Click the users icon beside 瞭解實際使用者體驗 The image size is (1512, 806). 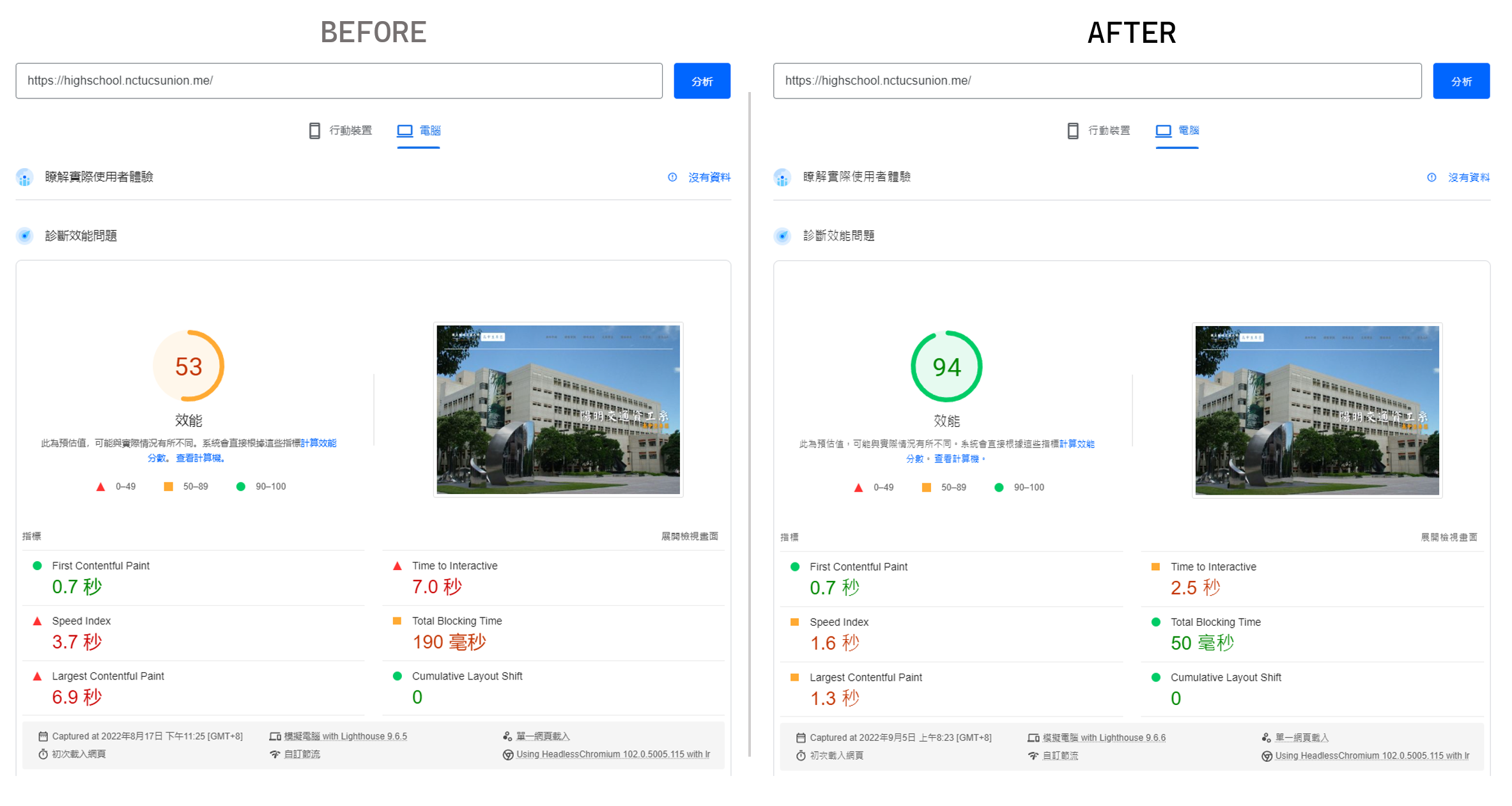24,177
